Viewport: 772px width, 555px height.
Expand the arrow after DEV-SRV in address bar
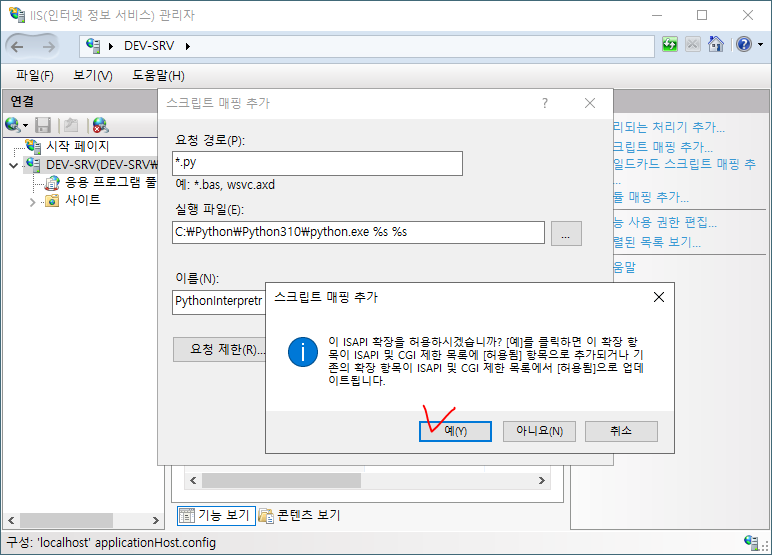188,46
